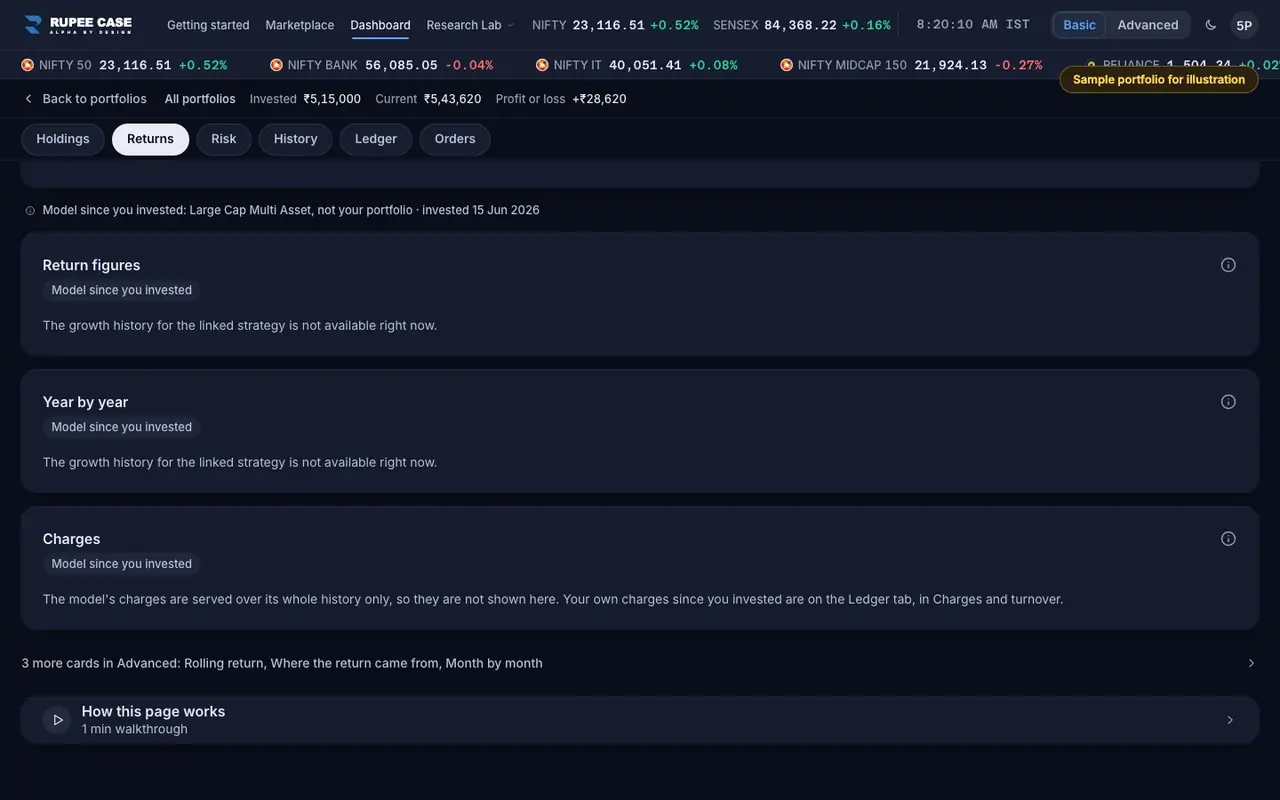Open the Getting started page
Viewport: 1280px width, 800px height.
[x=208, y=25]
